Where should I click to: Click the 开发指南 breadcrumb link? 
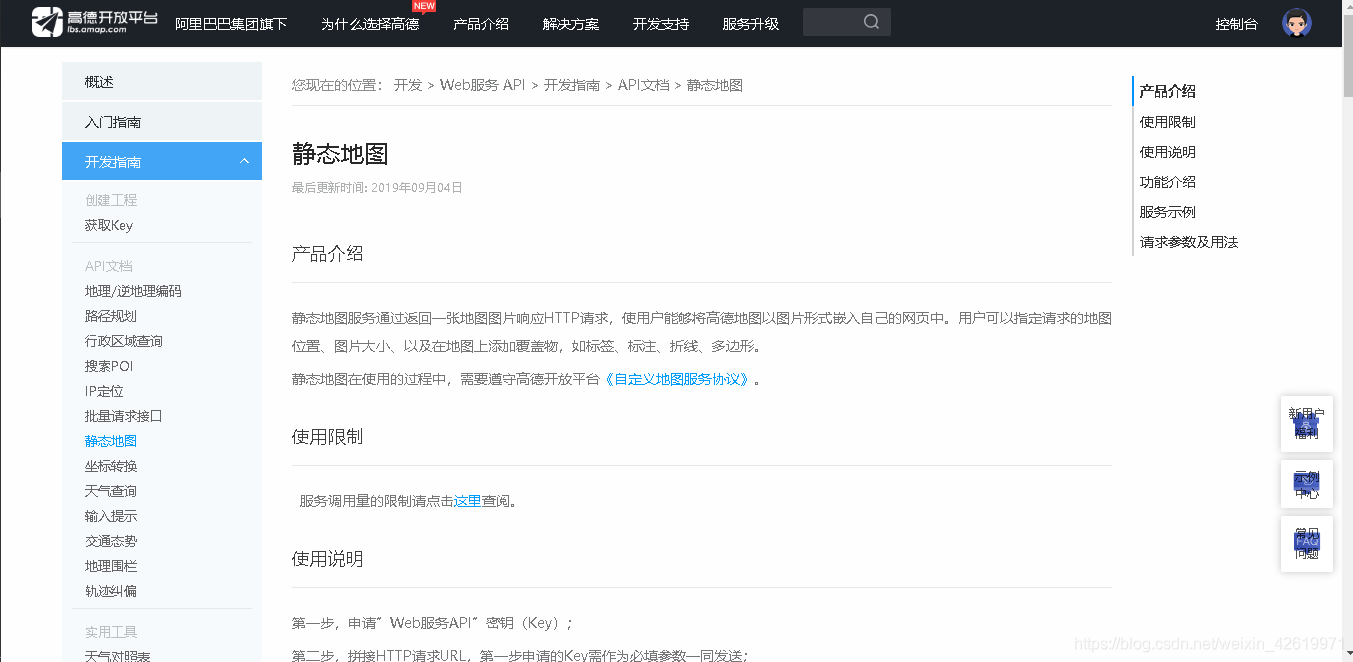coord(572,85)
